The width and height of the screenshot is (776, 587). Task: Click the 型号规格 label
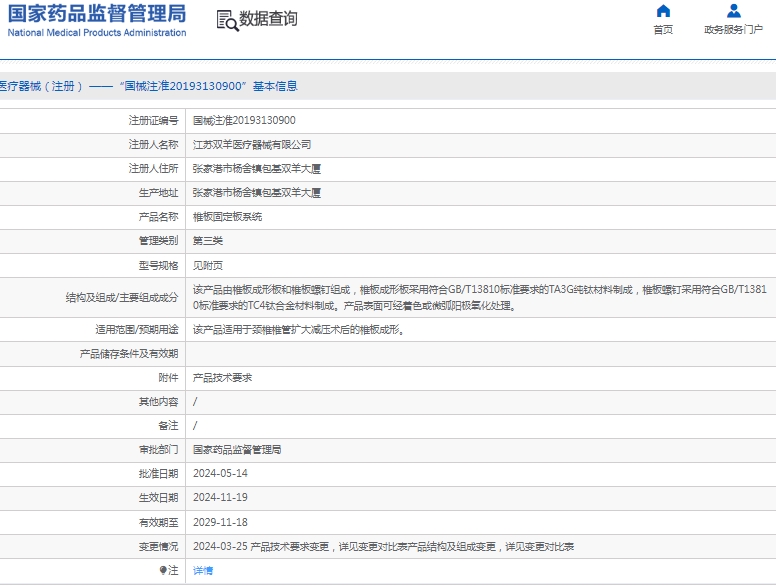click(158, 265)
